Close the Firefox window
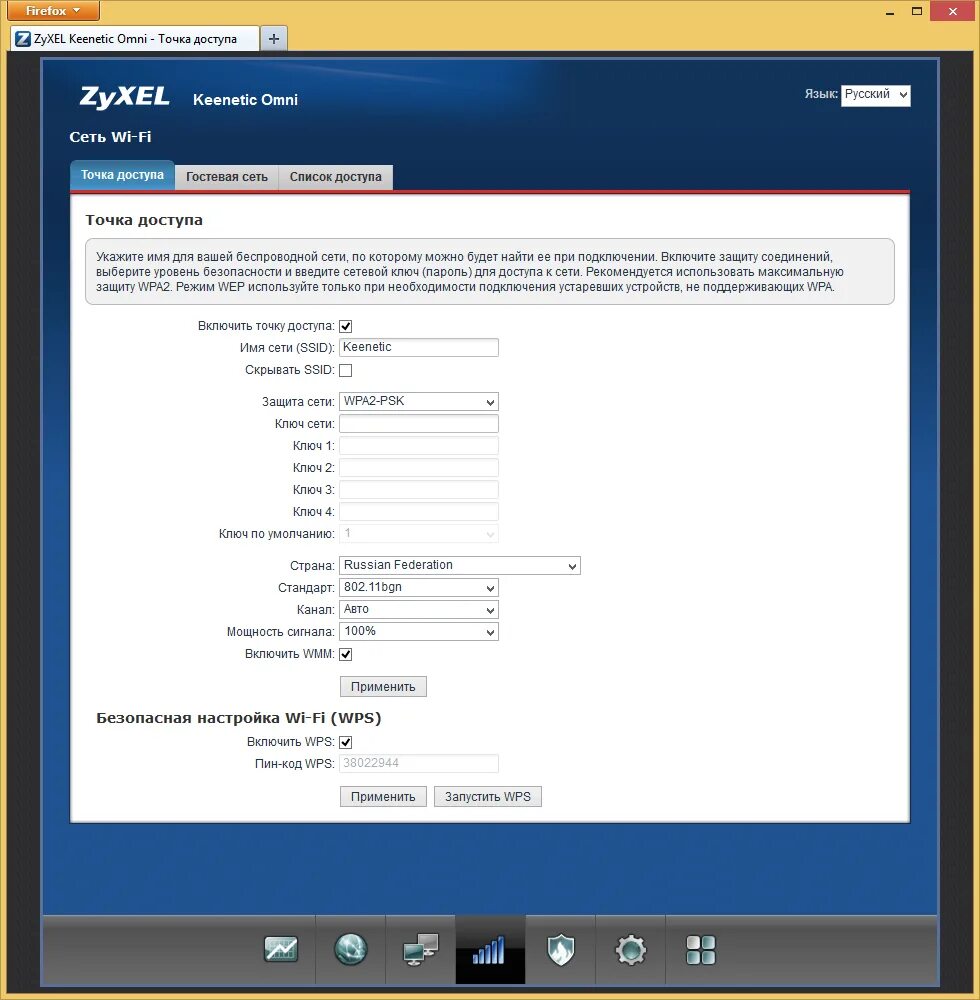Viewport: 980px width, 1000px height. [x=953, y=11]
